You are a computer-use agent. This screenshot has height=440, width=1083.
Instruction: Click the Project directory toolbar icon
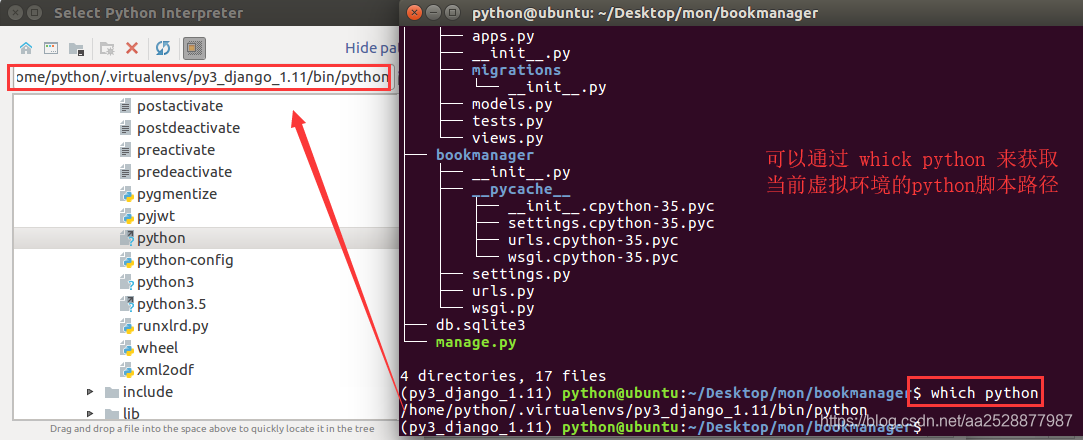76,48
